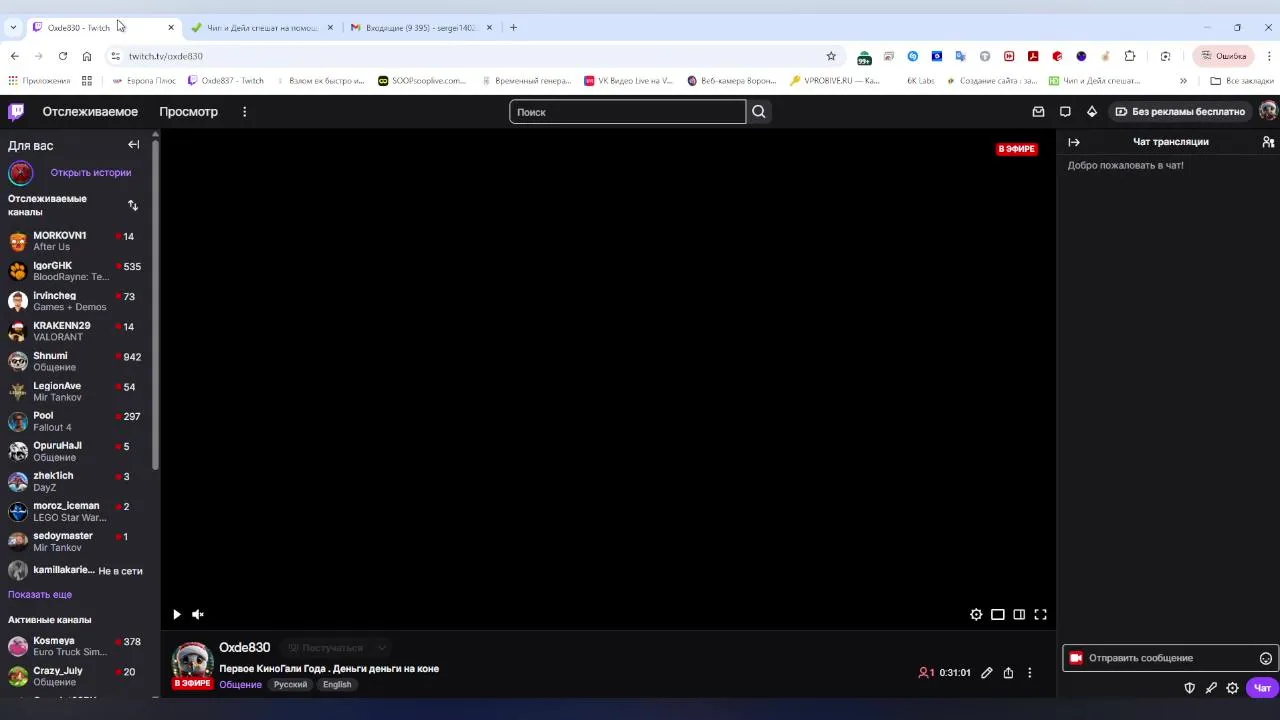Enter fullscreen in the player
Image resolution: width=1280 pixels, height=720 pixels.
pos(1040,614)
